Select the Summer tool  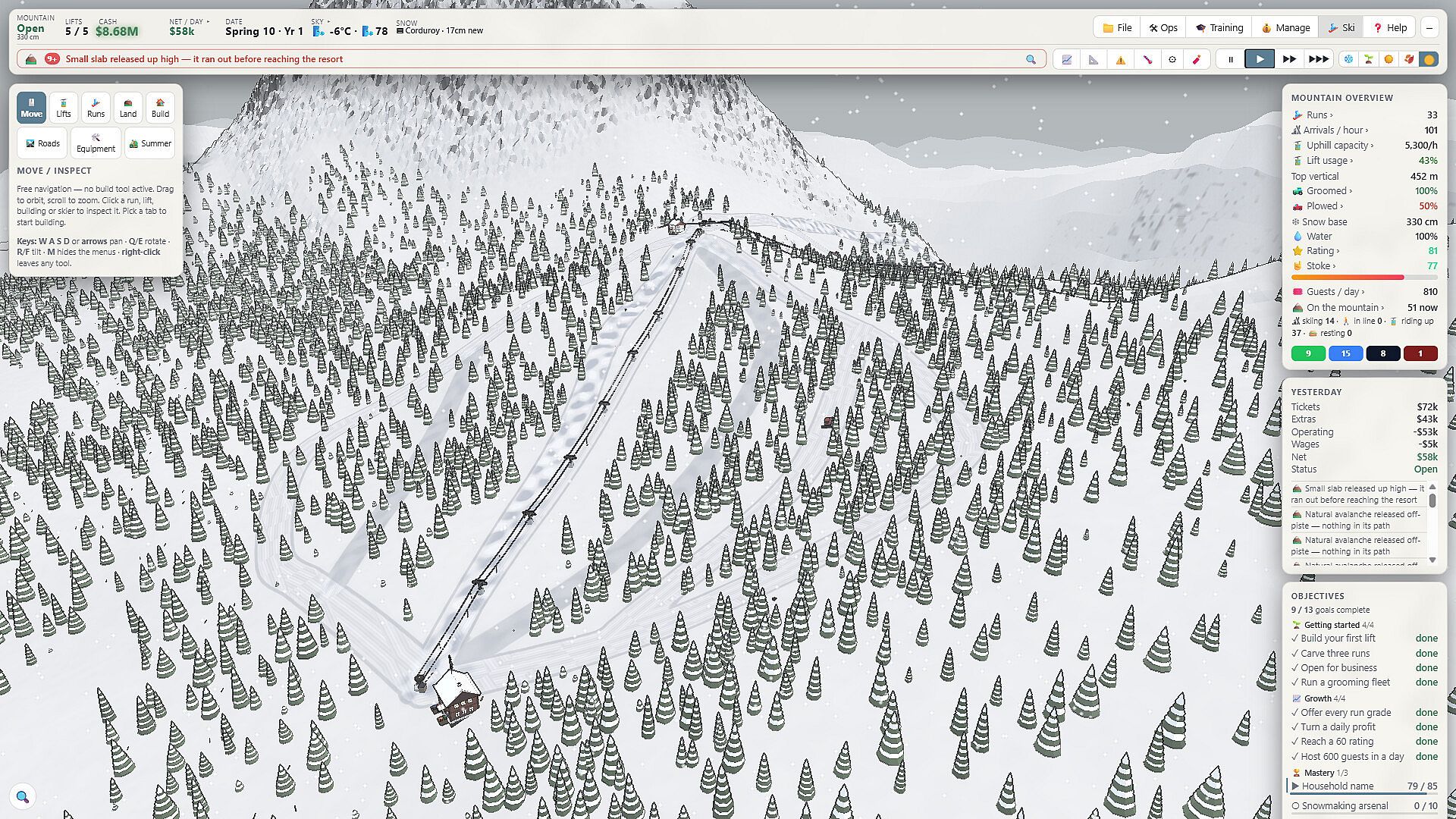[150, 143]
